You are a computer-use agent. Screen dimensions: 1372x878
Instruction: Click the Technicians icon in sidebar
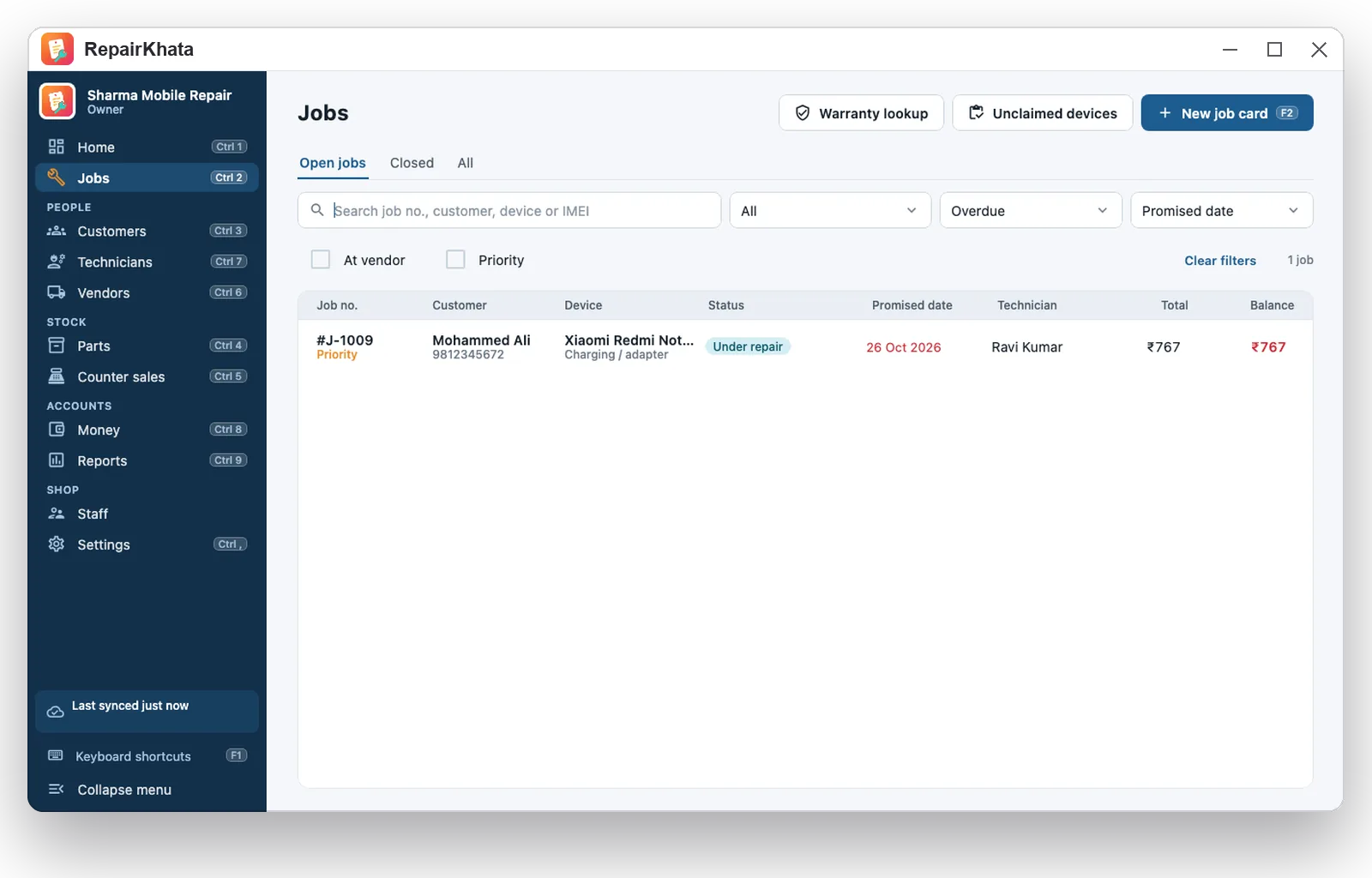pyautogui.click(x=57, y=262)
